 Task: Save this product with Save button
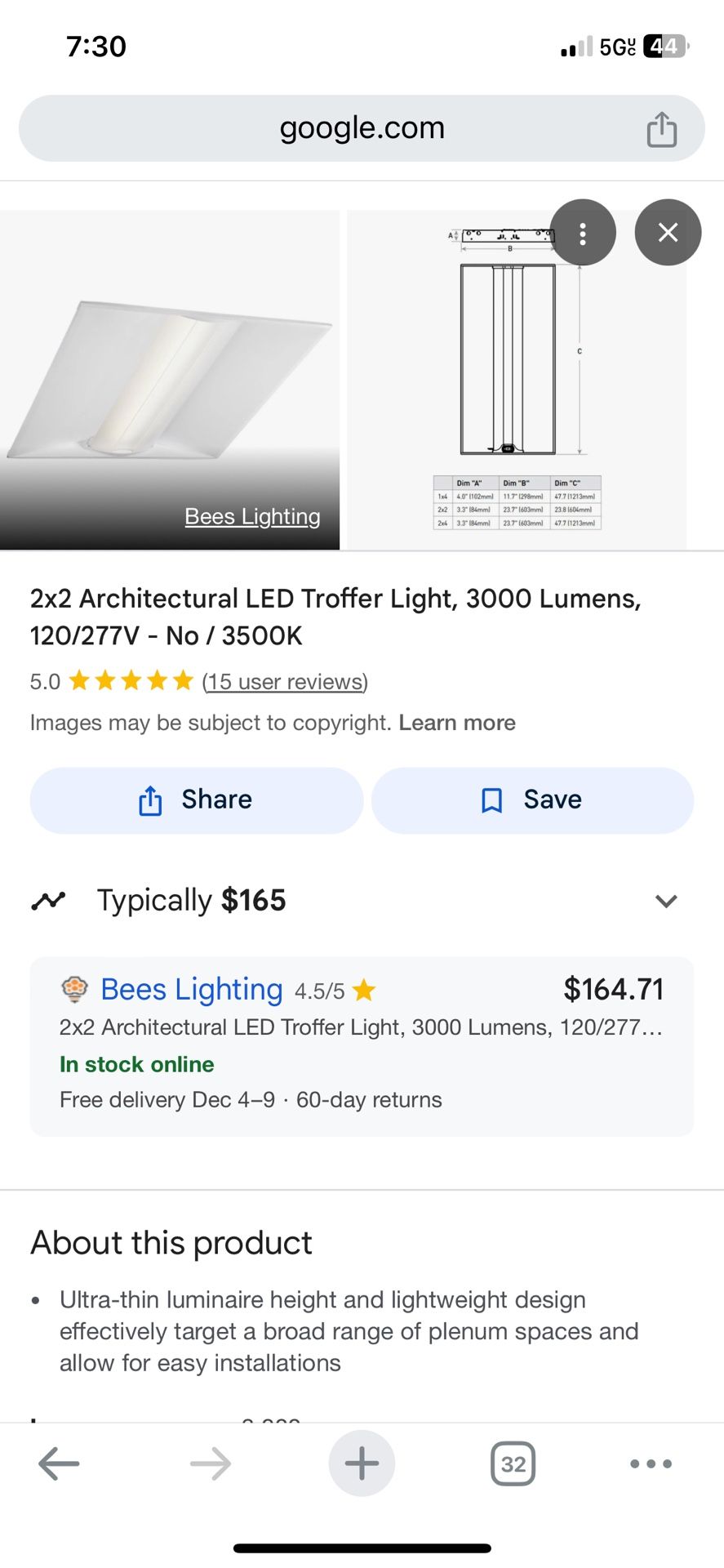(x=532, y=800)
